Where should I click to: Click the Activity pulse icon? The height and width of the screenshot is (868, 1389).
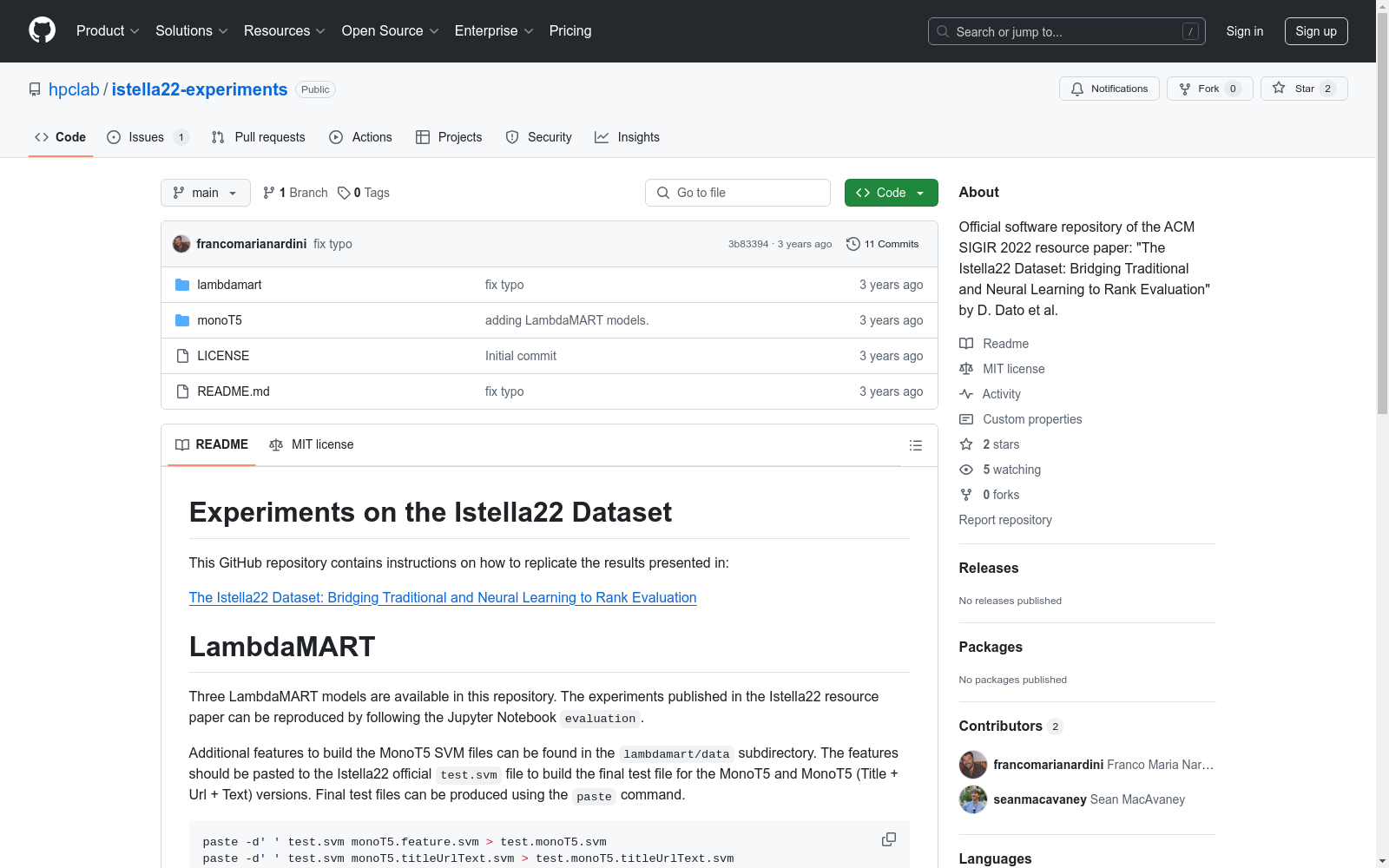point(966,394)
